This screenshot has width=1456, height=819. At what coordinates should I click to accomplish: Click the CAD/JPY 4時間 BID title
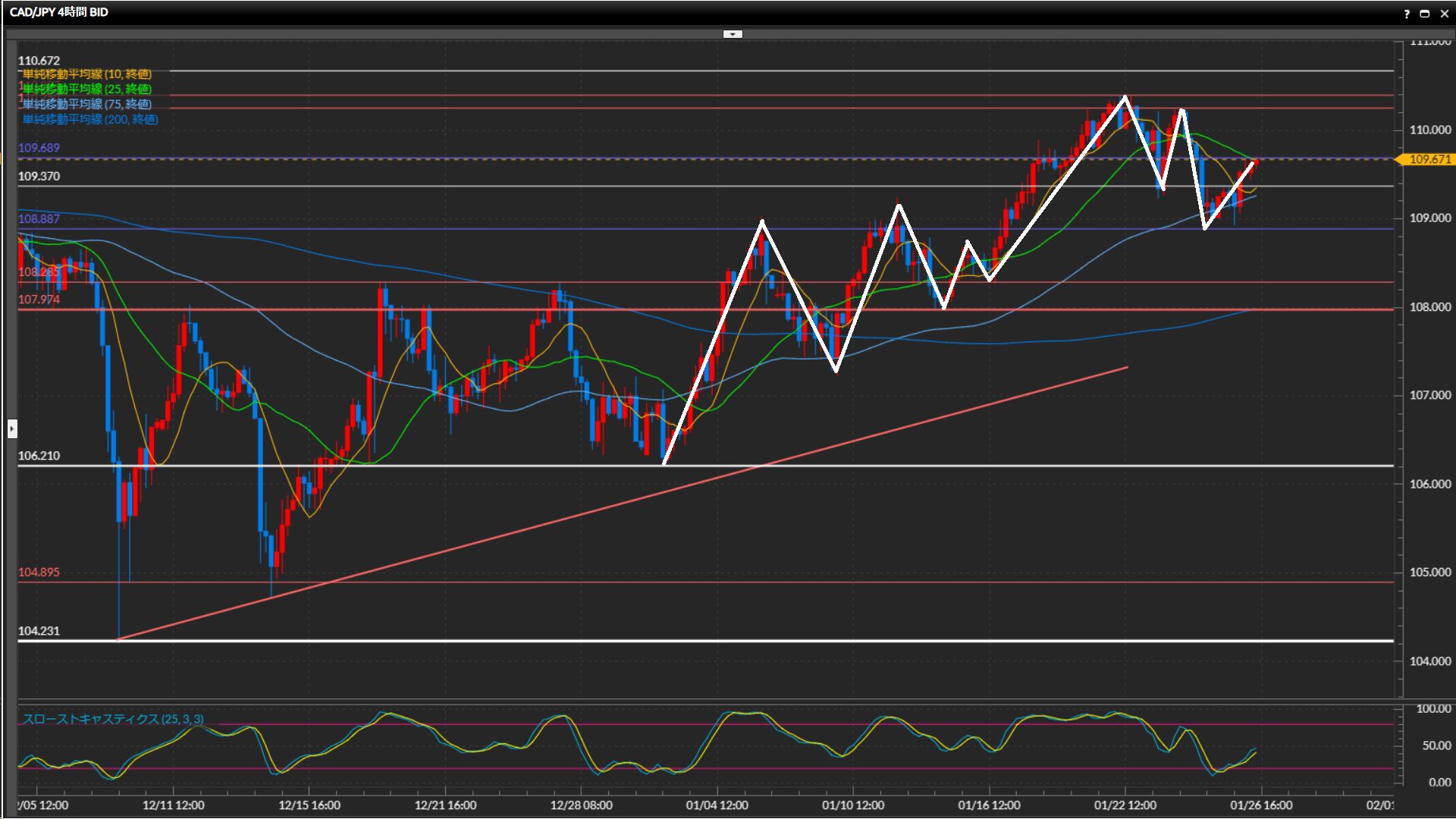pyautogui.click(x=59, y=12)
